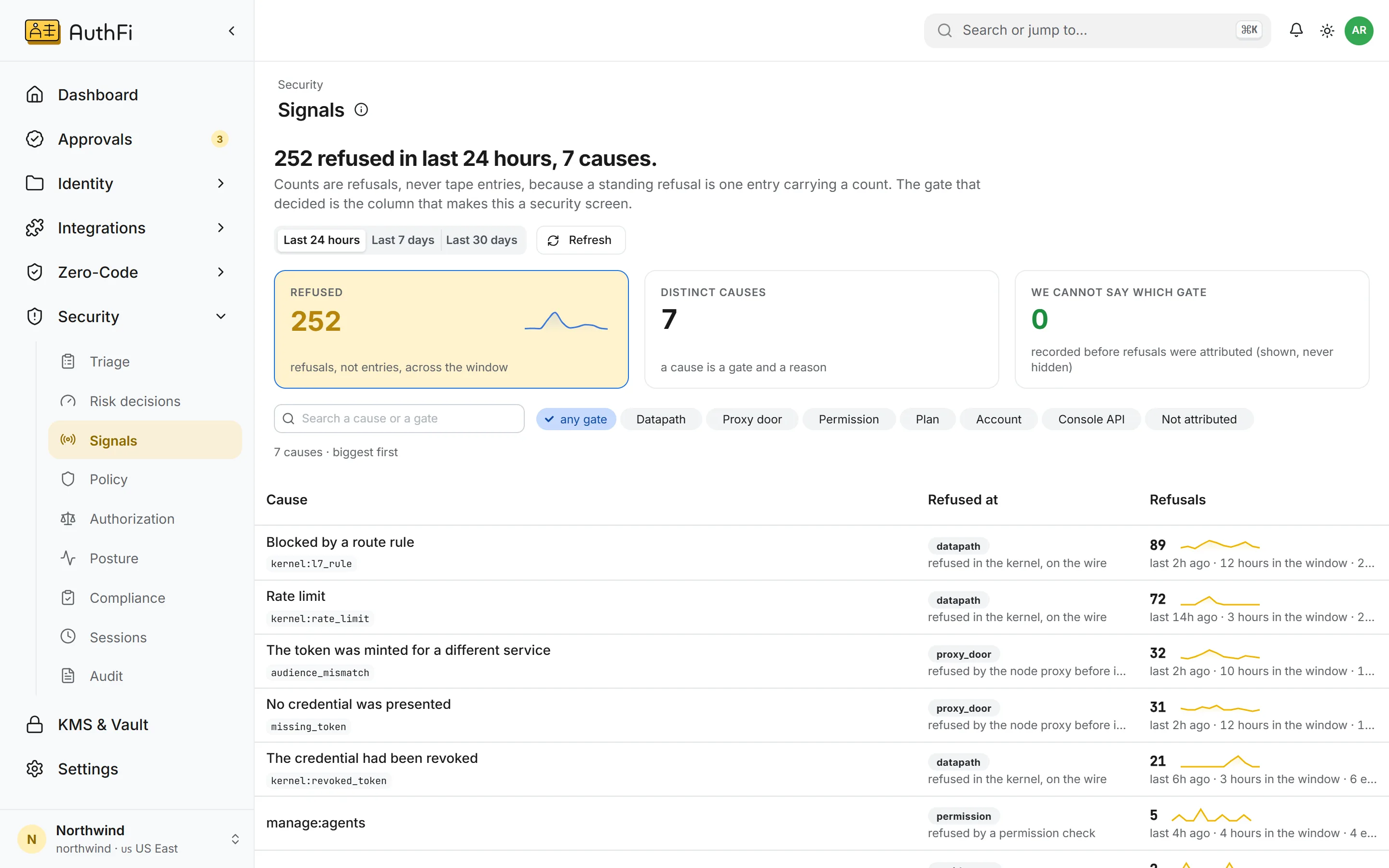Viewport: 1389px width, 868px height.
Task: Select Signals in the Security submenu
Action: point(145,440)
